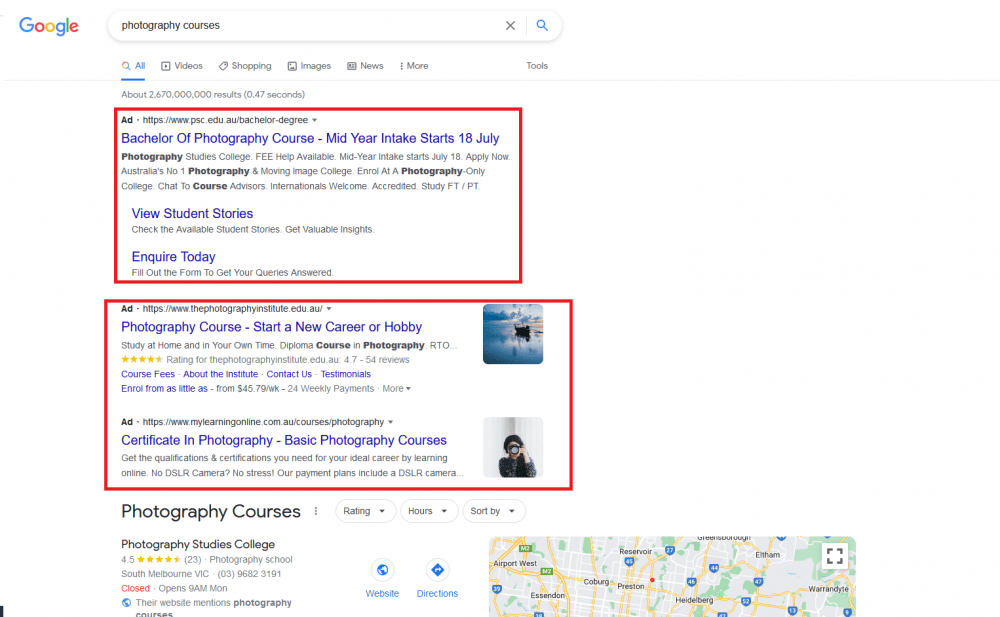Open the Sort by dropdown
The height and width of the screenshot is (617, 1000).
[492, 511]
